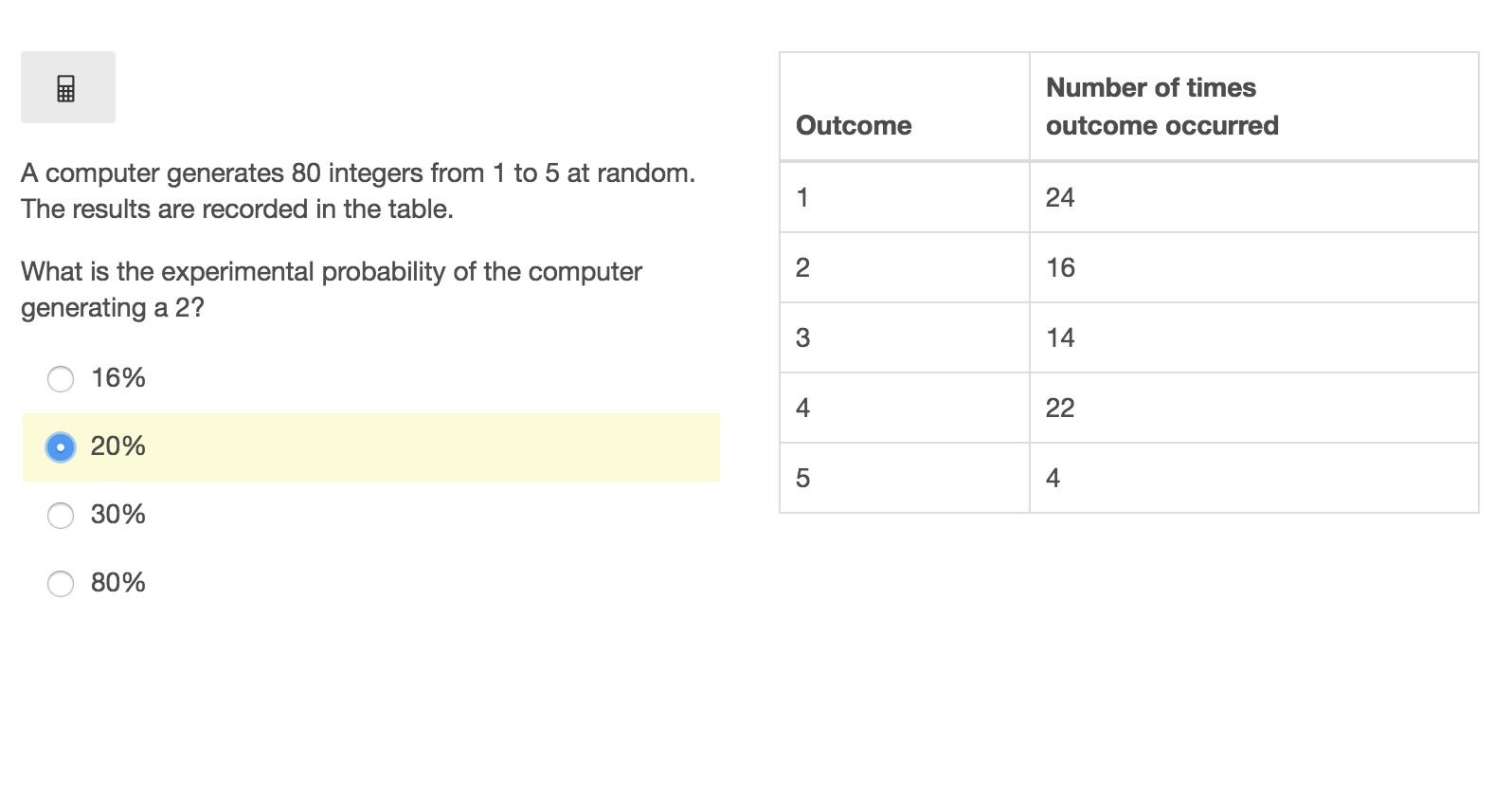Viewport: 1512px width, 800px height.
Task: Click the Number of times outcome occurred header
Action: click(1254, 106)
